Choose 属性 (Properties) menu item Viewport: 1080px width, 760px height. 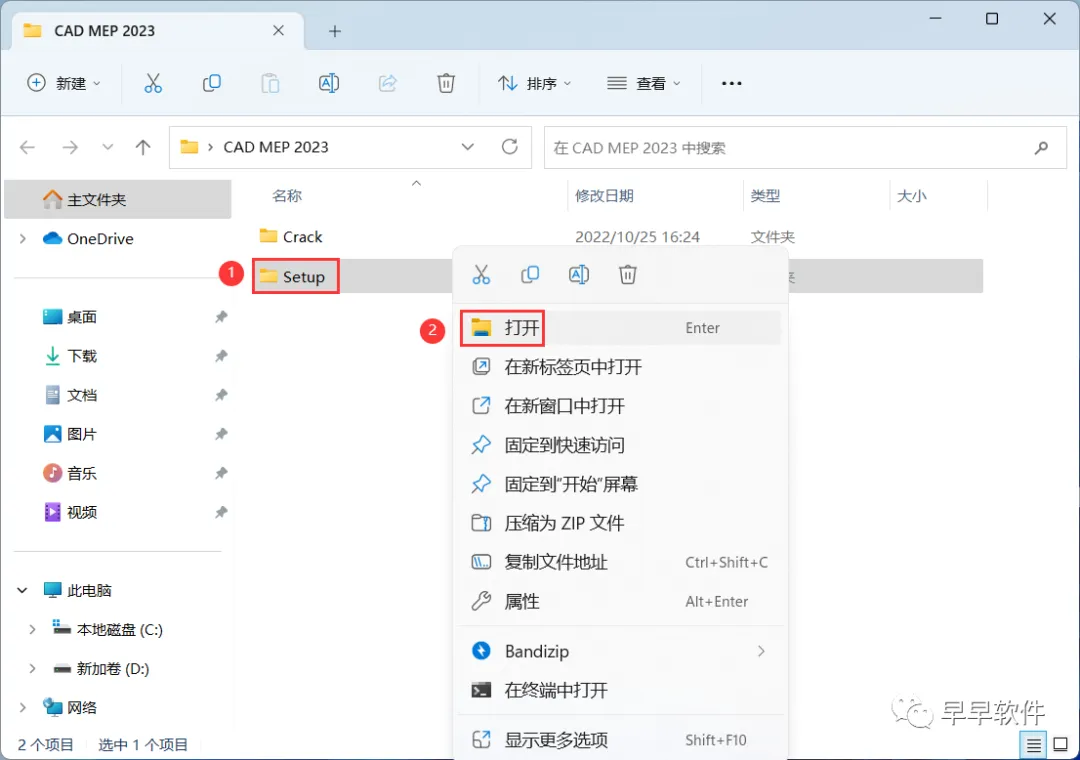coord(620,602)
